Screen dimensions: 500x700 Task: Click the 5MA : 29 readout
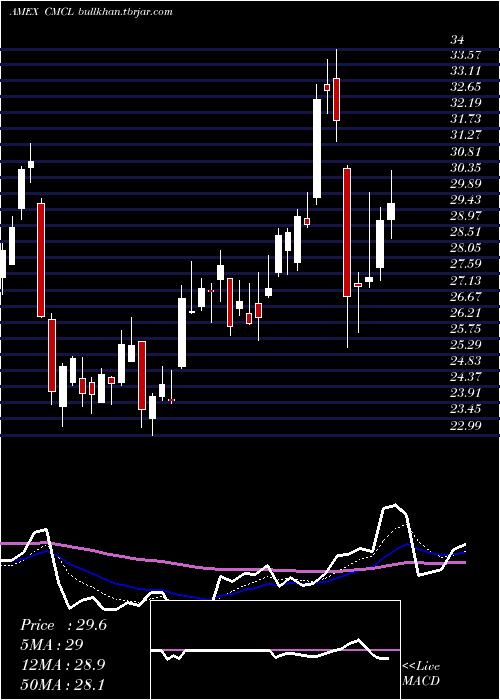click(52, 645)
